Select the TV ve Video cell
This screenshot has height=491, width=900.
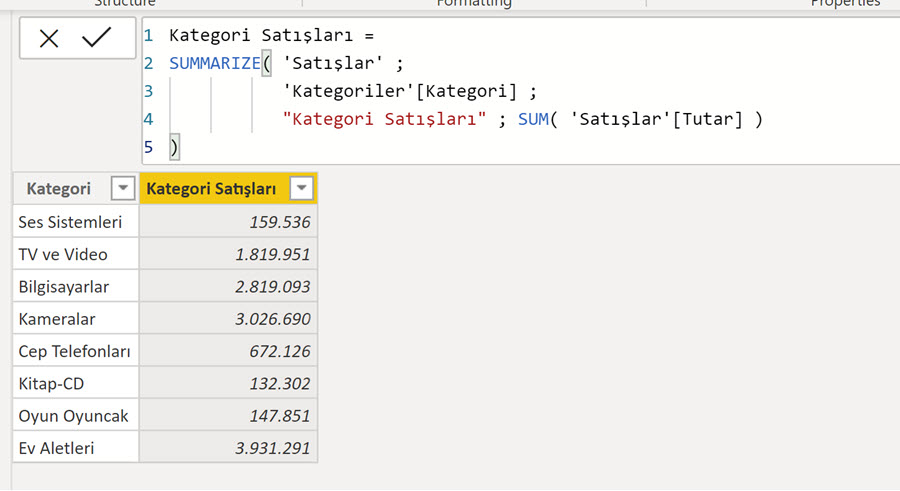tap(76, 254)
